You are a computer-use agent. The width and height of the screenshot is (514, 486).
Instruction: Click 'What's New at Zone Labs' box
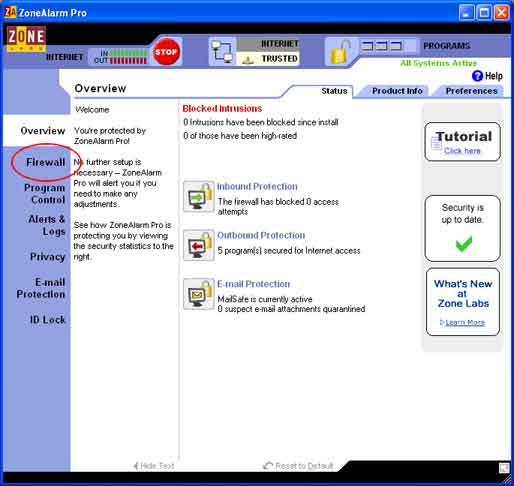[463, 302]
